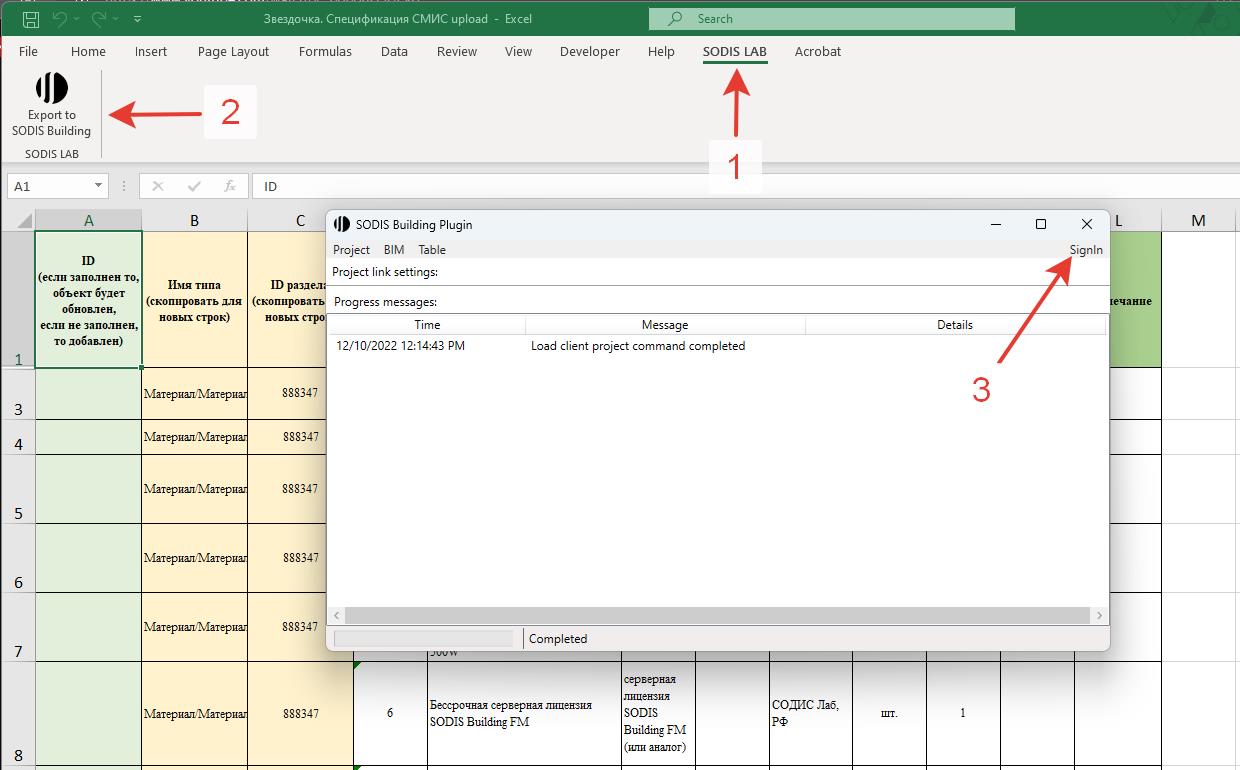Screen dimensions: 1240x770
Task: Open Project menu in SODIS plugin
Action: click(x=351, y=250)
